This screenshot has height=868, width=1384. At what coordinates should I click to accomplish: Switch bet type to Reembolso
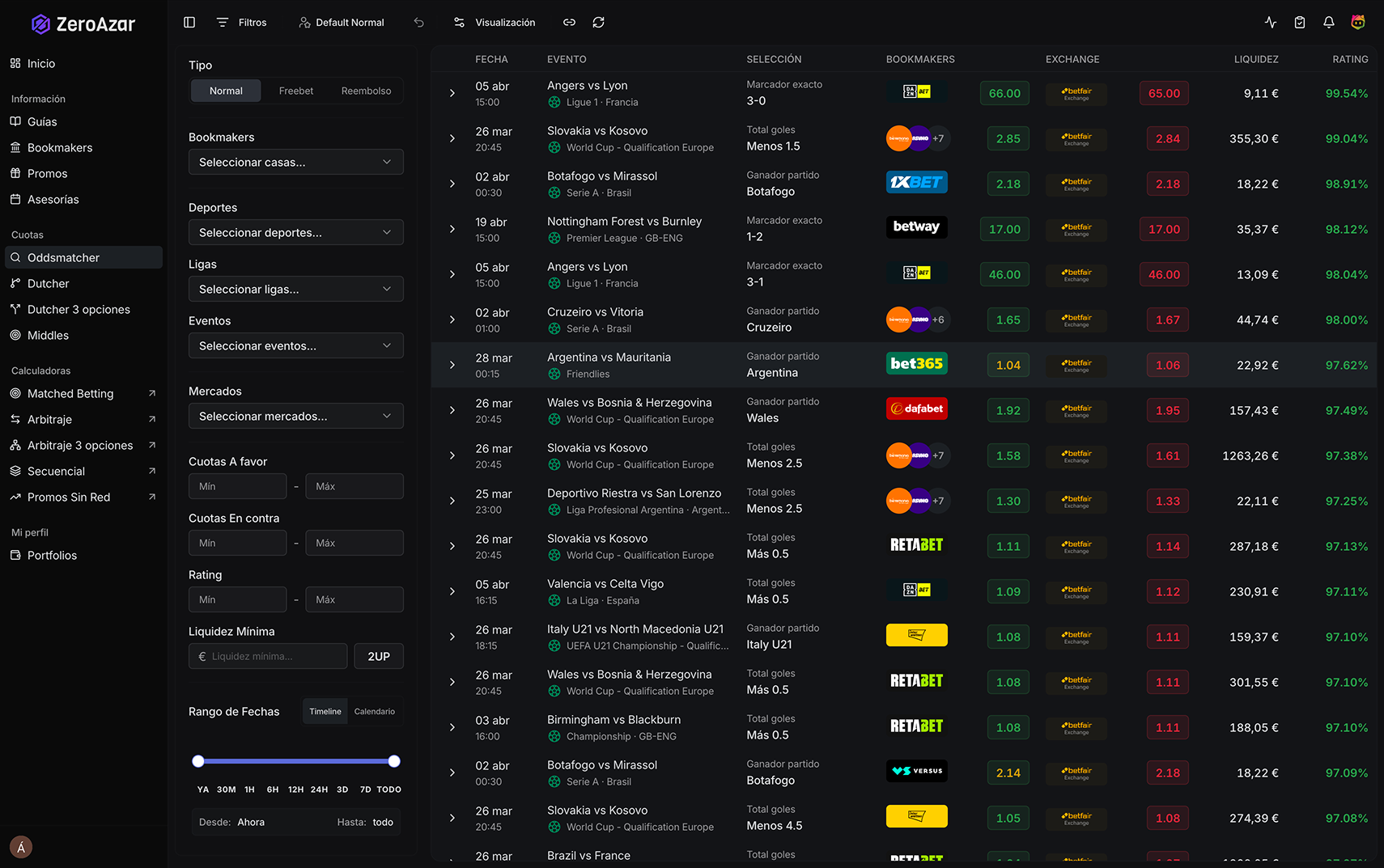366,91
